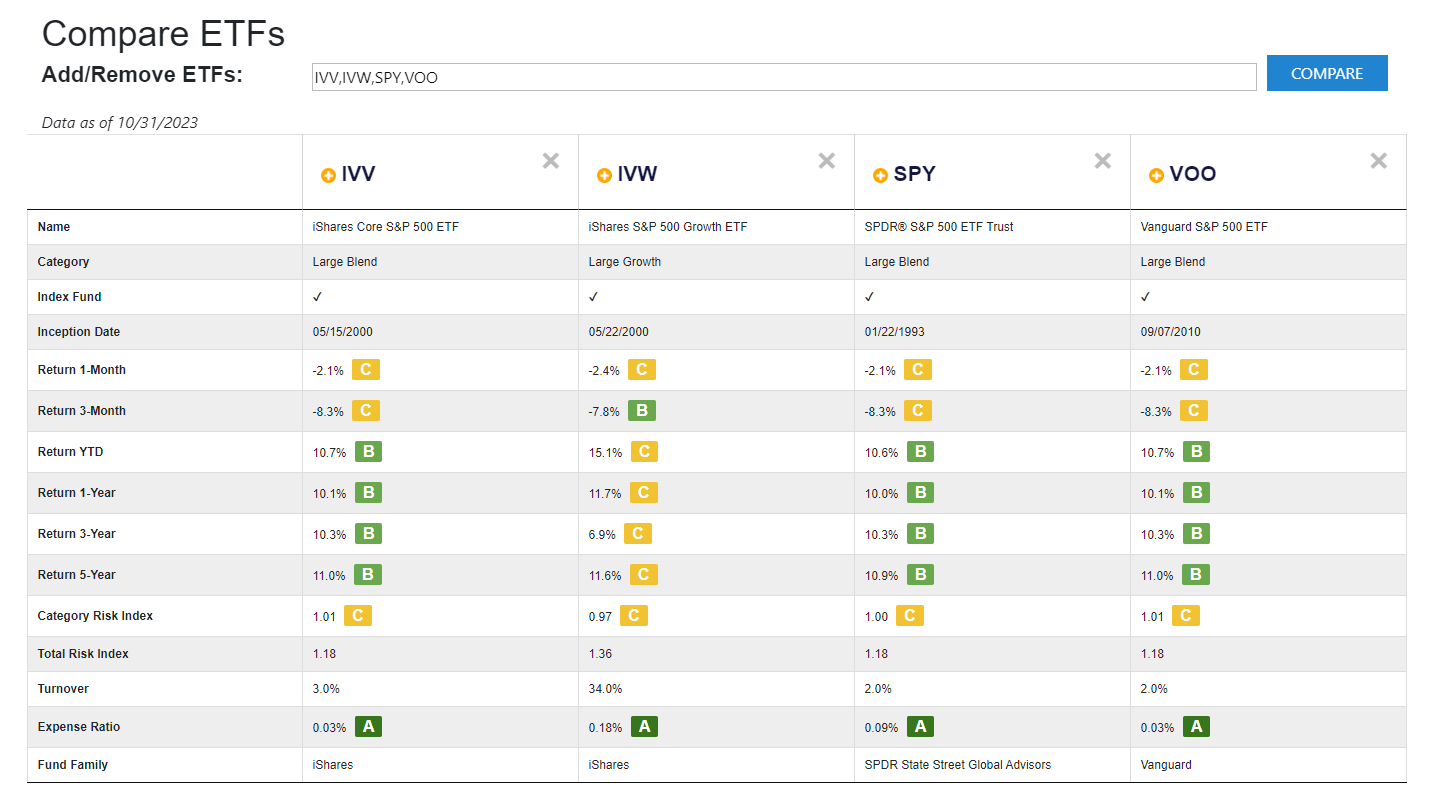Click IVV Return YTD grade B badge
This screenshot has width=1431, height=805.
point(368,452)
